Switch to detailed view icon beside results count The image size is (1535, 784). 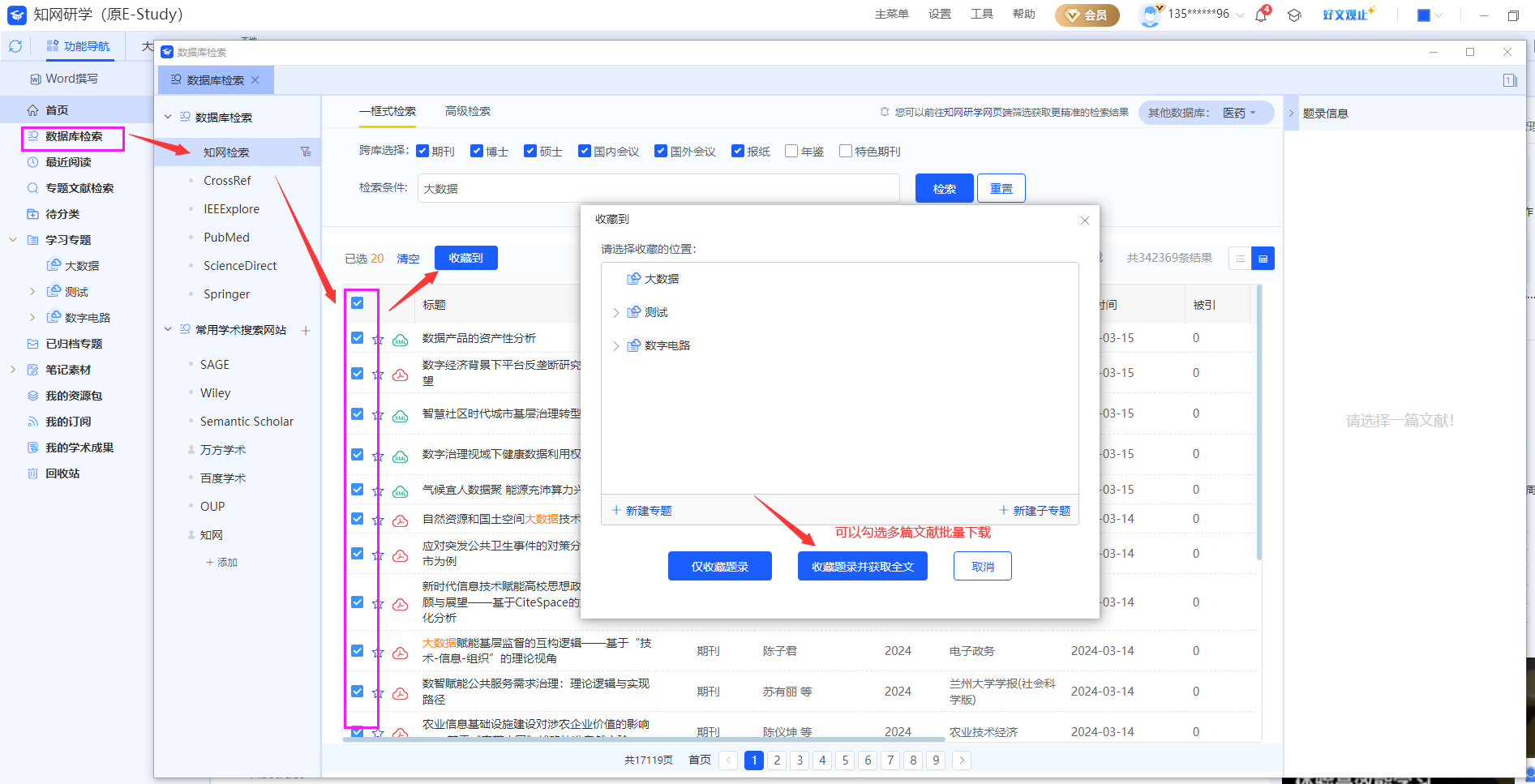(x=1263, y=259)
